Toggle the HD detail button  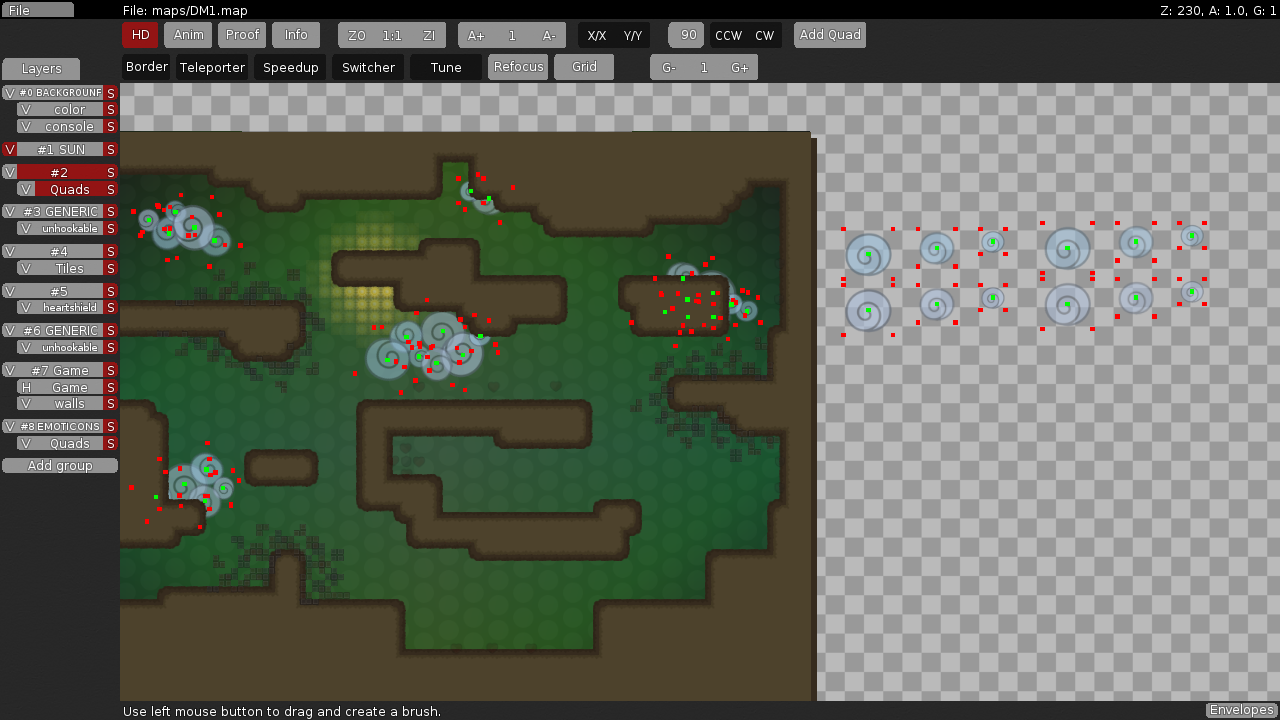[140, 35]
